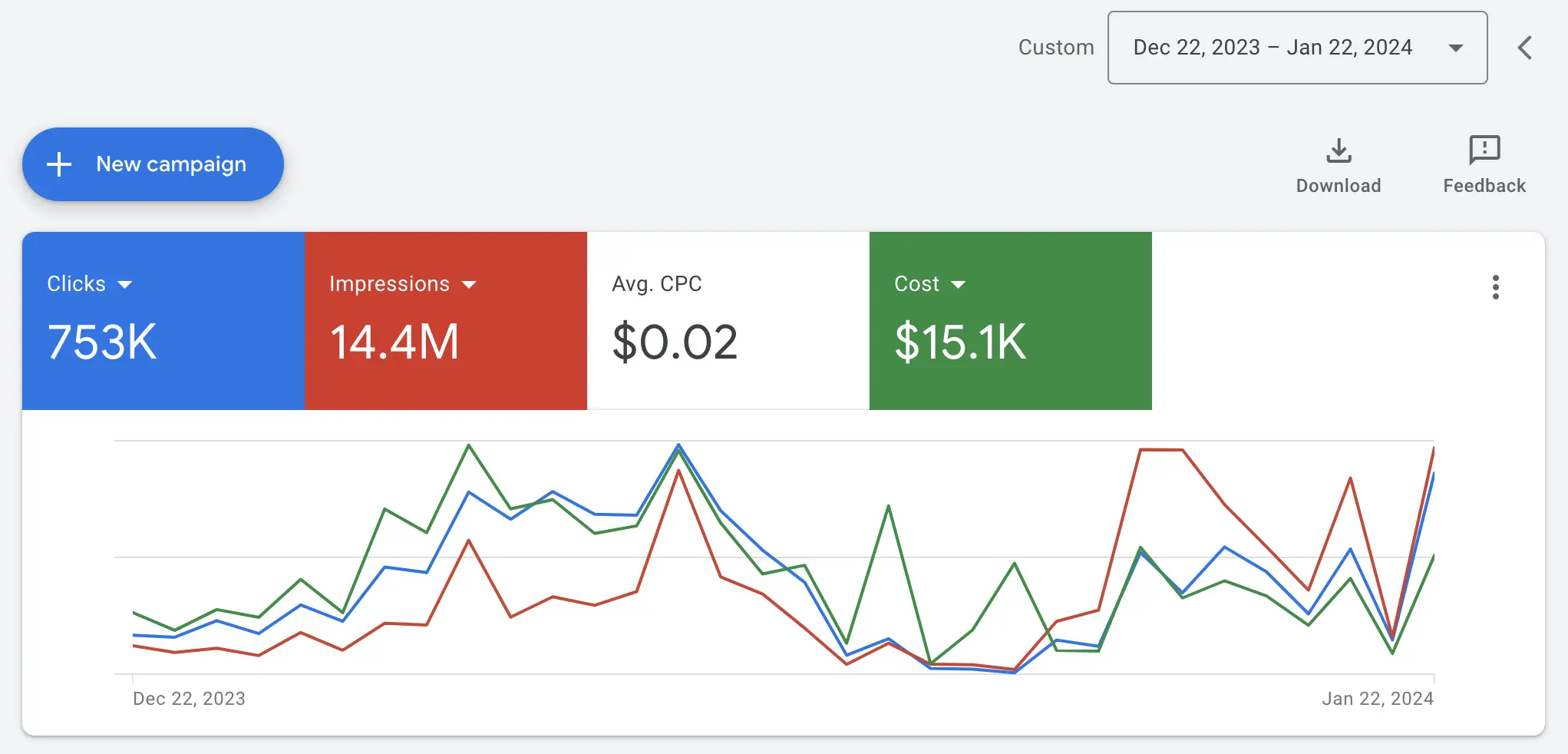Click the Feedback speech bubble icon

[1484, 150]
